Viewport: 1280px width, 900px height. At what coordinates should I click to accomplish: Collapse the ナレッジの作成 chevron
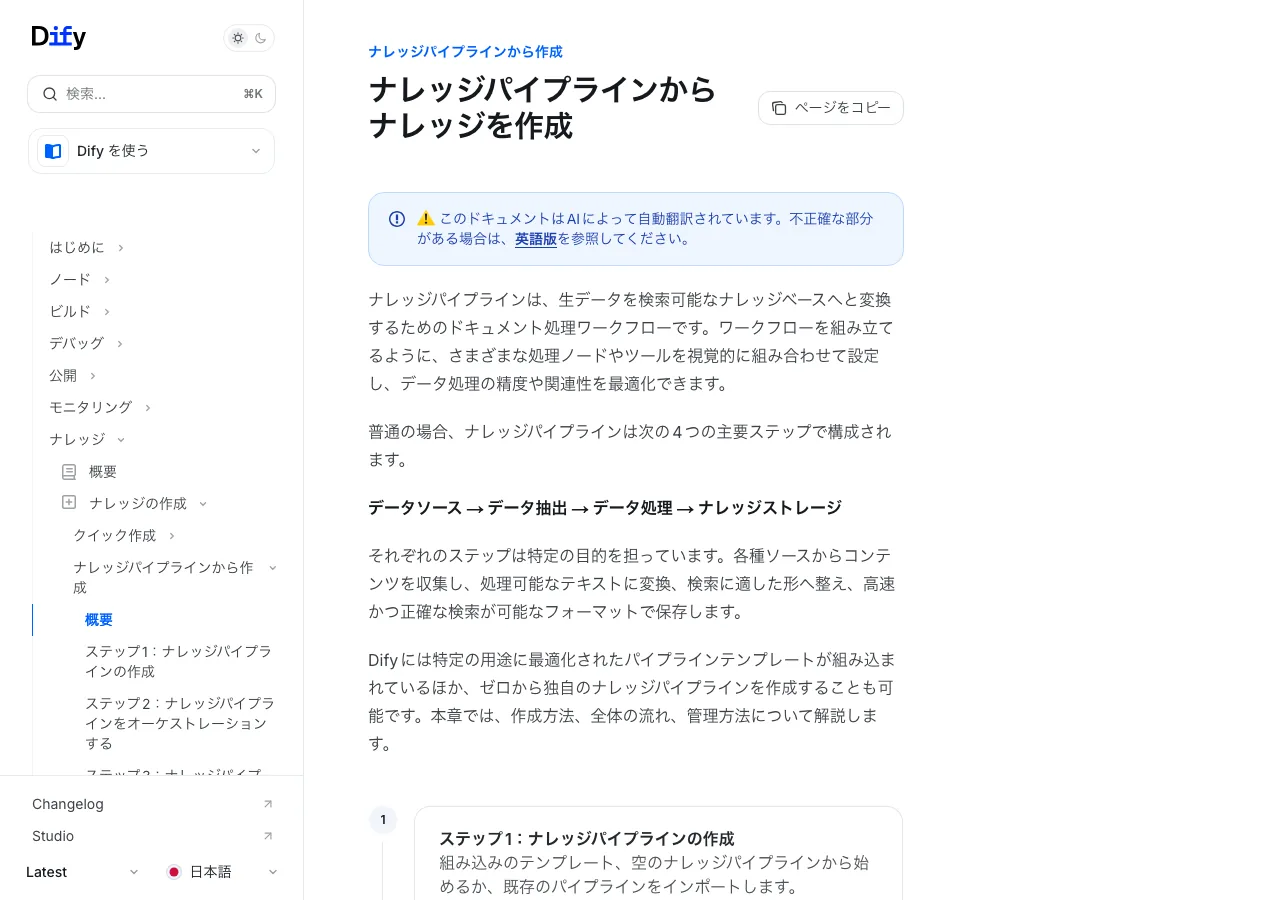point(202,503)
